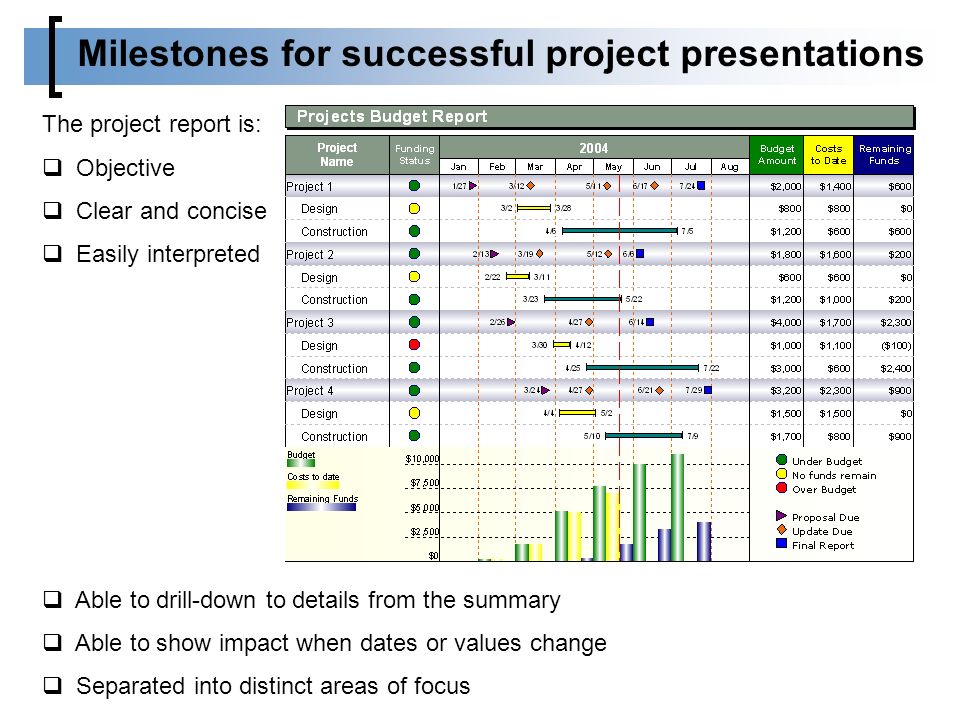This screenshot has height=720, width=960.
Task: Click the Funding Status column header
Action: pyautogui.click(x=414, y=155)
